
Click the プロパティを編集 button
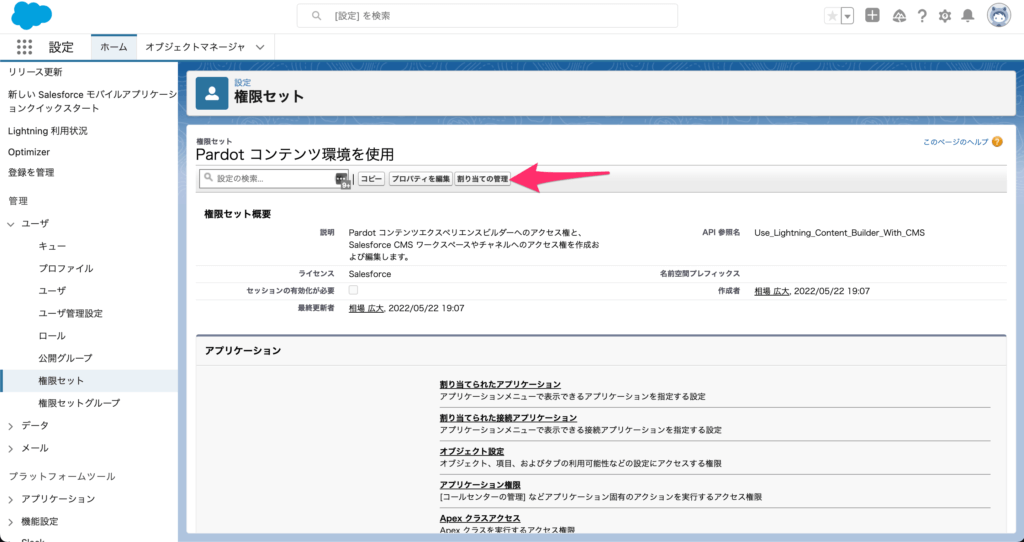pos(421,179)
